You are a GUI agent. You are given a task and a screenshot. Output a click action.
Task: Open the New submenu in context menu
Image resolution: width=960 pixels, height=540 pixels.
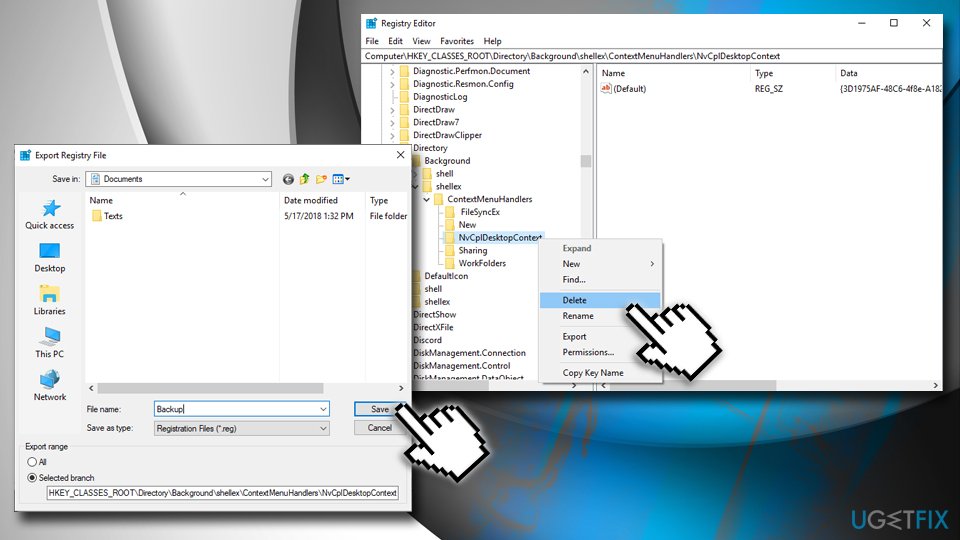pyautogui.click(x=601, y=264)
